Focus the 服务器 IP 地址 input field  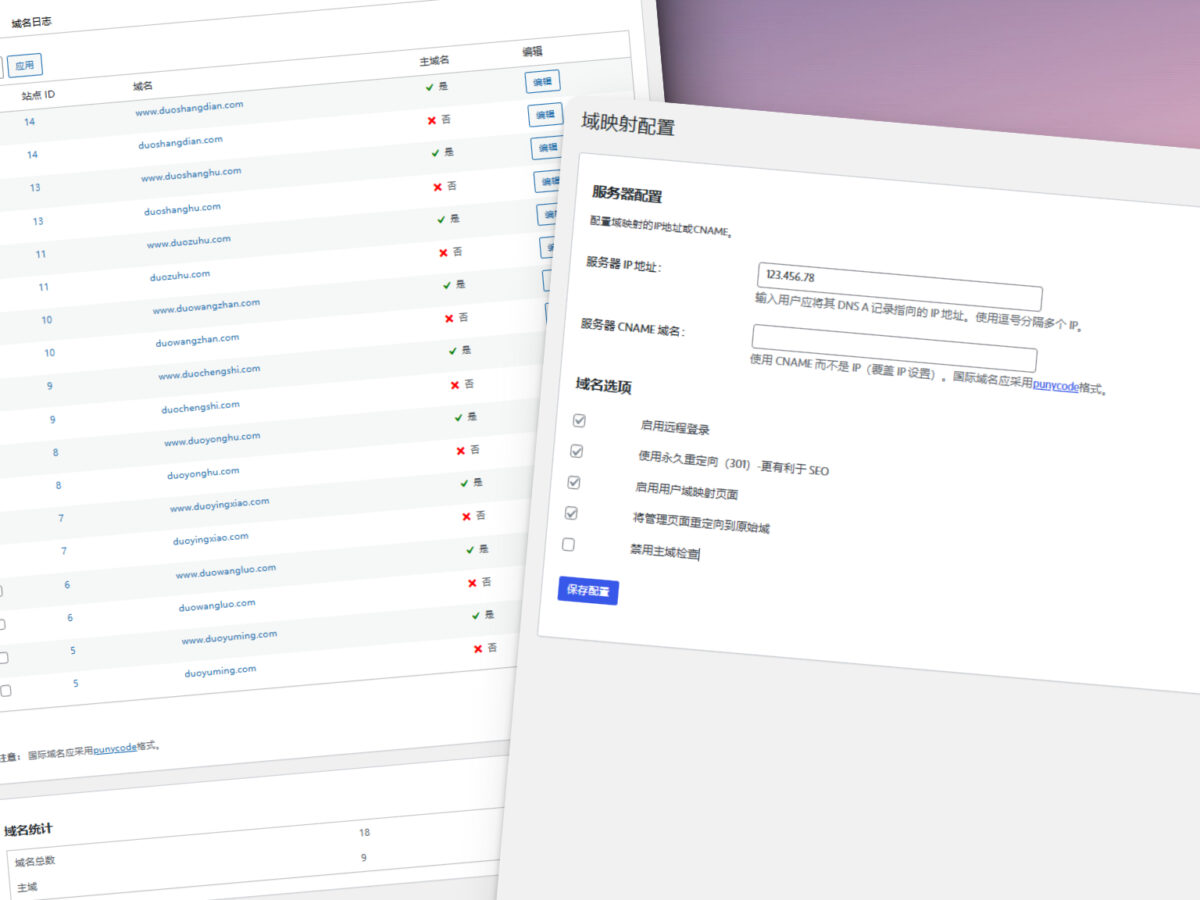pos(900,286)
